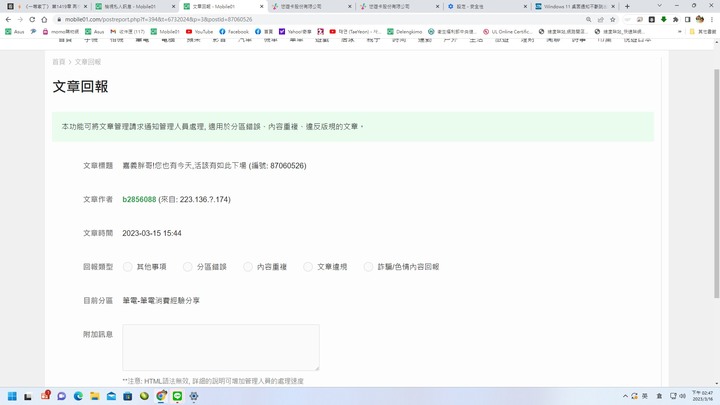Open the Mail app in the taskbar
720x405 pixels.
(111, 396)
